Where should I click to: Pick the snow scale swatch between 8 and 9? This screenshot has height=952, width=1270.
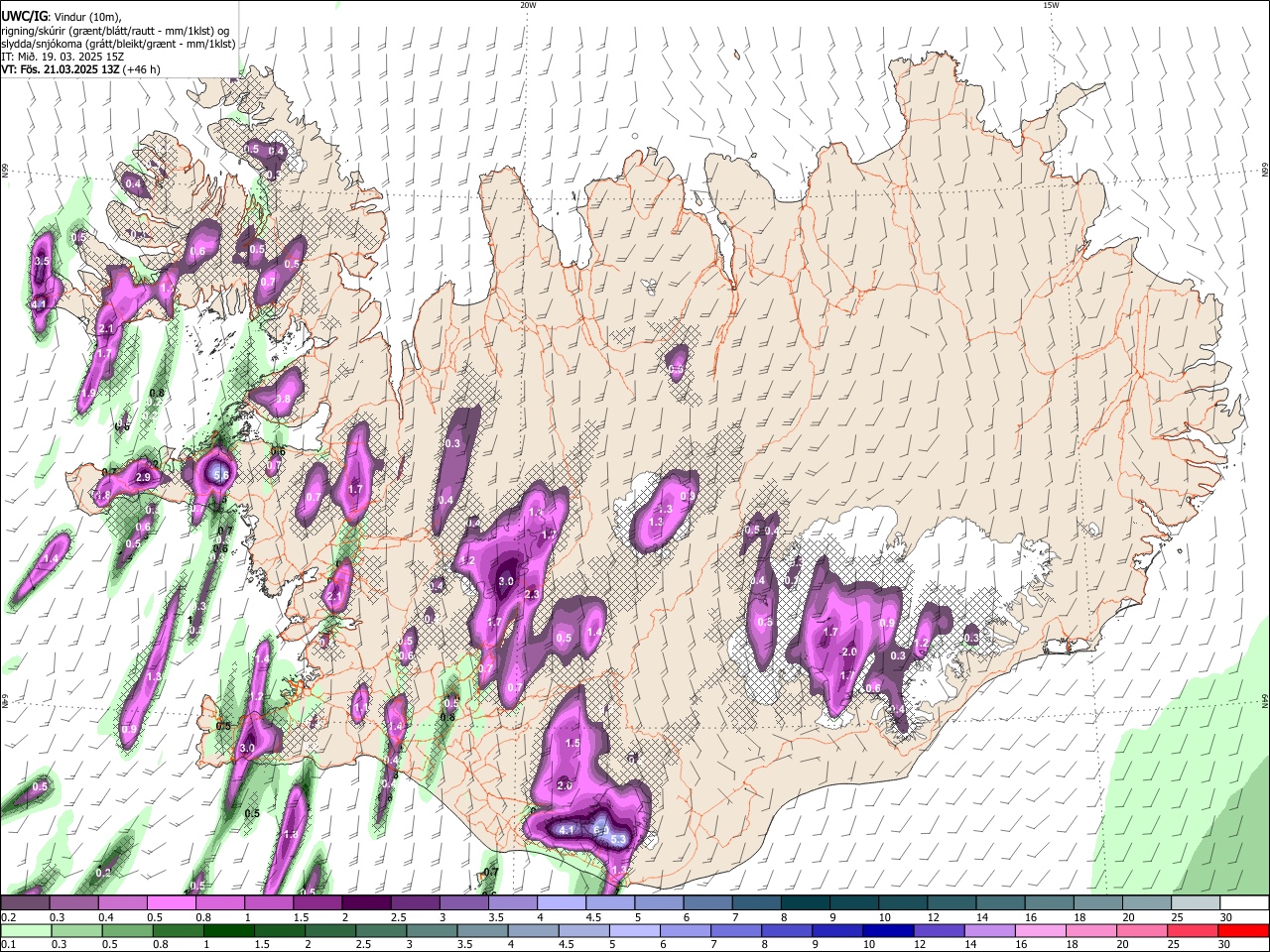pos(806,902)
